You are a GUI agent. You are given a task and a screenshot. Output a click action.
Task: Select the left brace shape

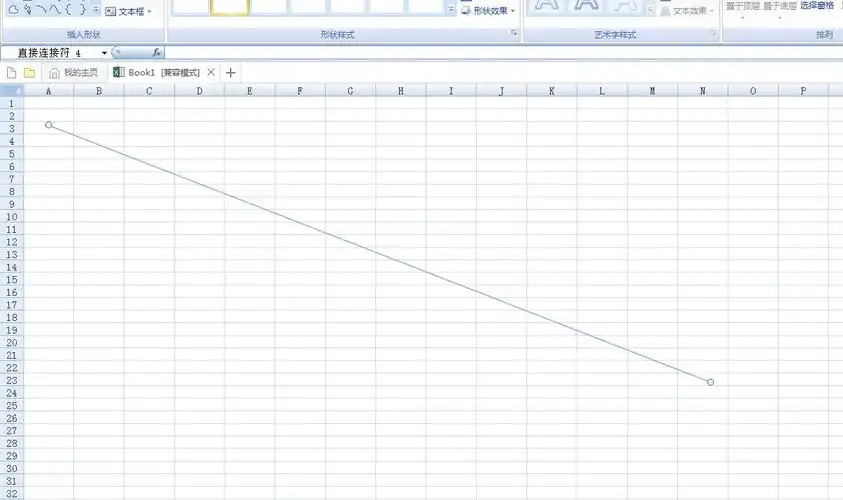(x=68, y=9)
